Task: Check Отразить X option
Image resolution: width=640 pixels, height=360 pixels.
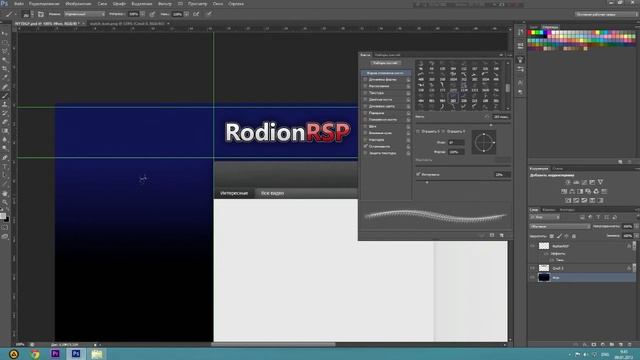Action: tap(418, 131)
